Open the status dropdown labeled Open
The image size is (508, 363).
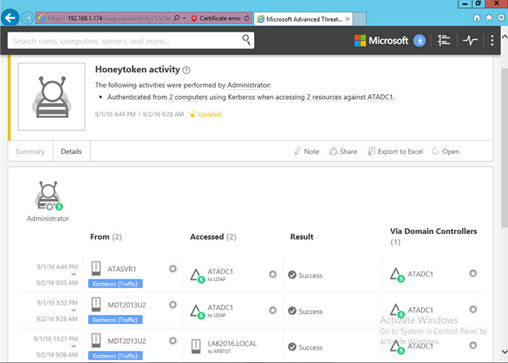click(446, 152)
